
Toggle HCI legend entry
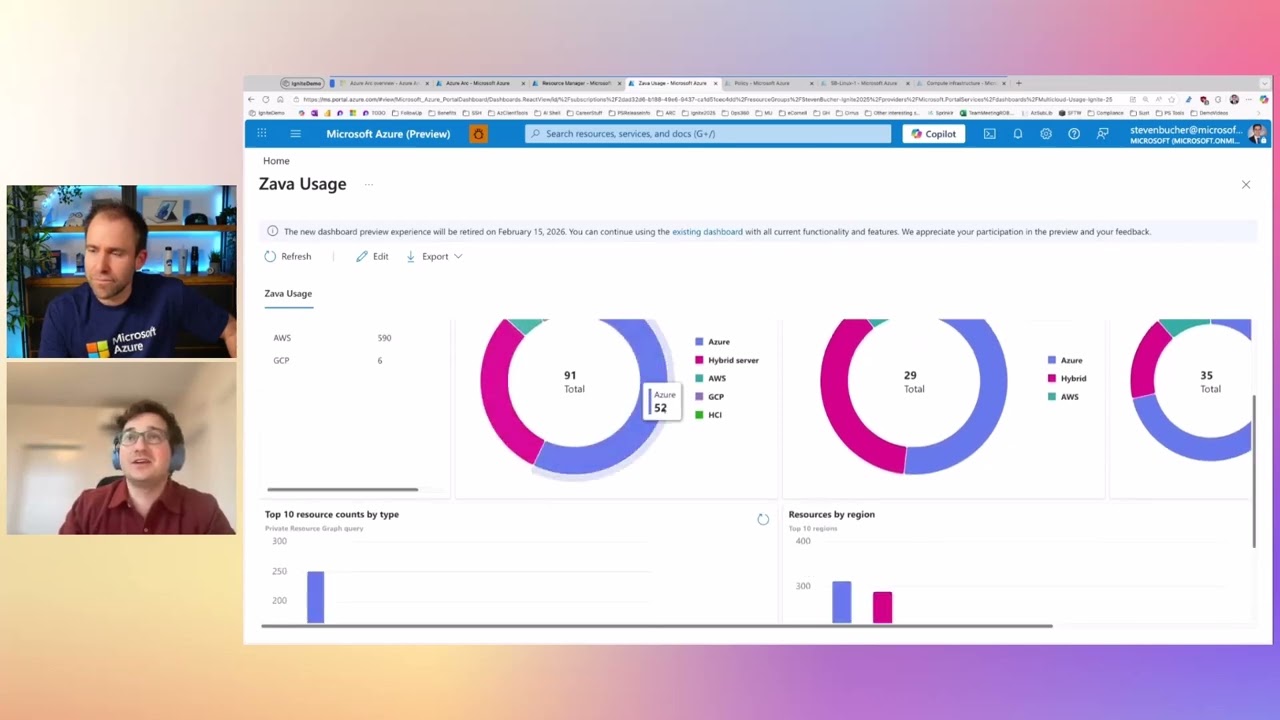tap(709, 415)
